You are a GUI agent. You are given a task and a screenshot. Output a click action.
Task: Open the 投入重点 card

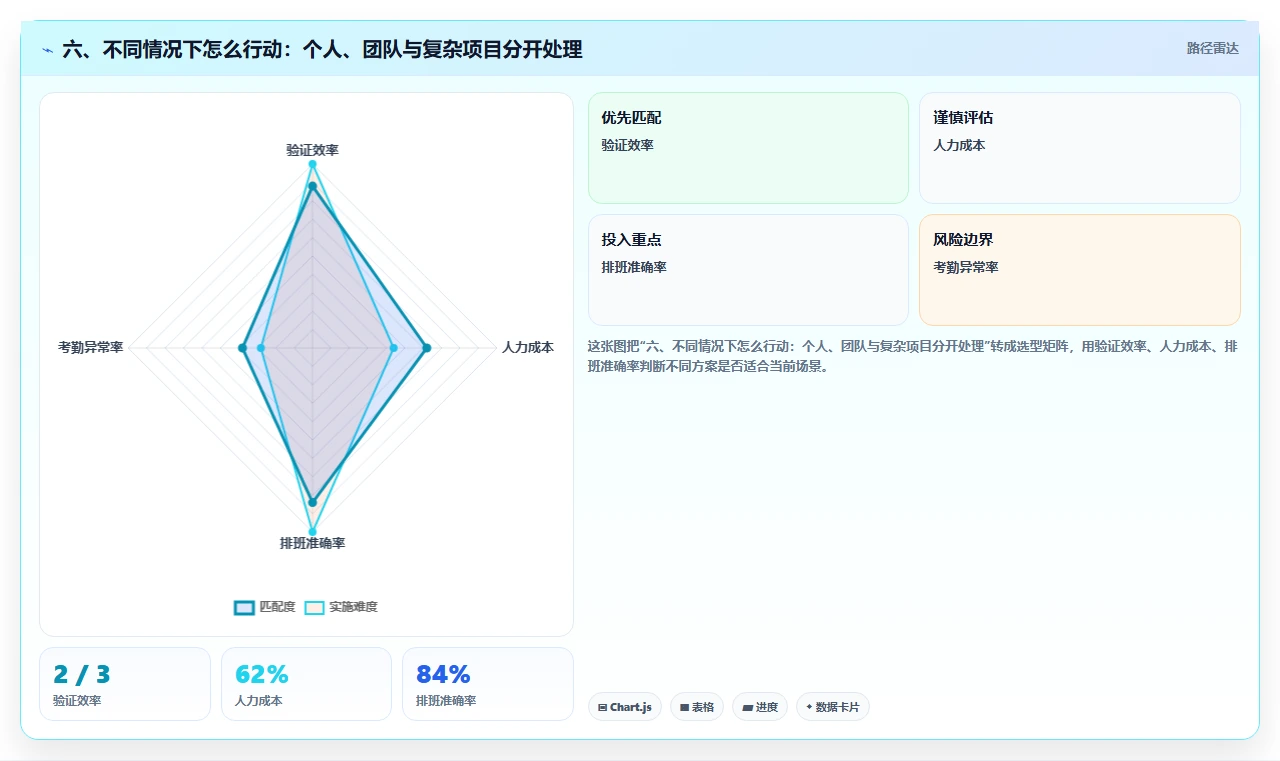[x=748, y=270]
